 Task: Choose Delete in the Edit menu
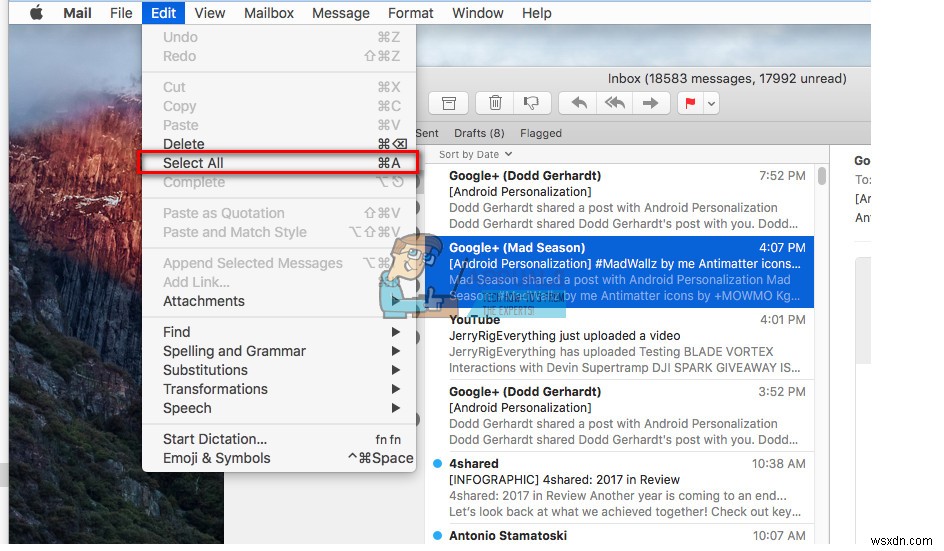(x=279, y=144)
